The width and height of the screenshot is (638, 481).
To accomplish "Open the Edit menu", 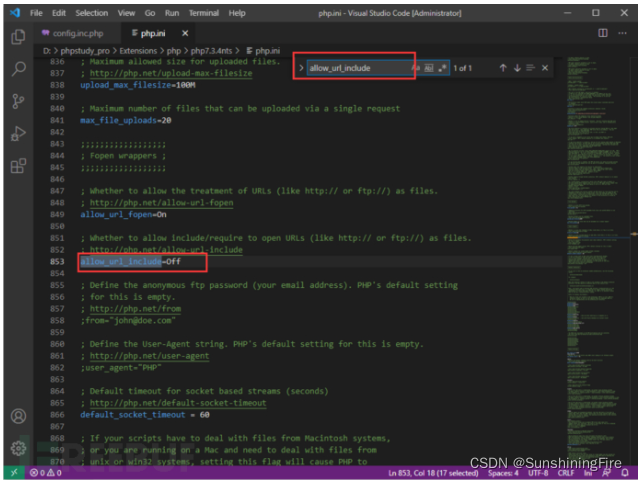I will (x=59, y=13).
